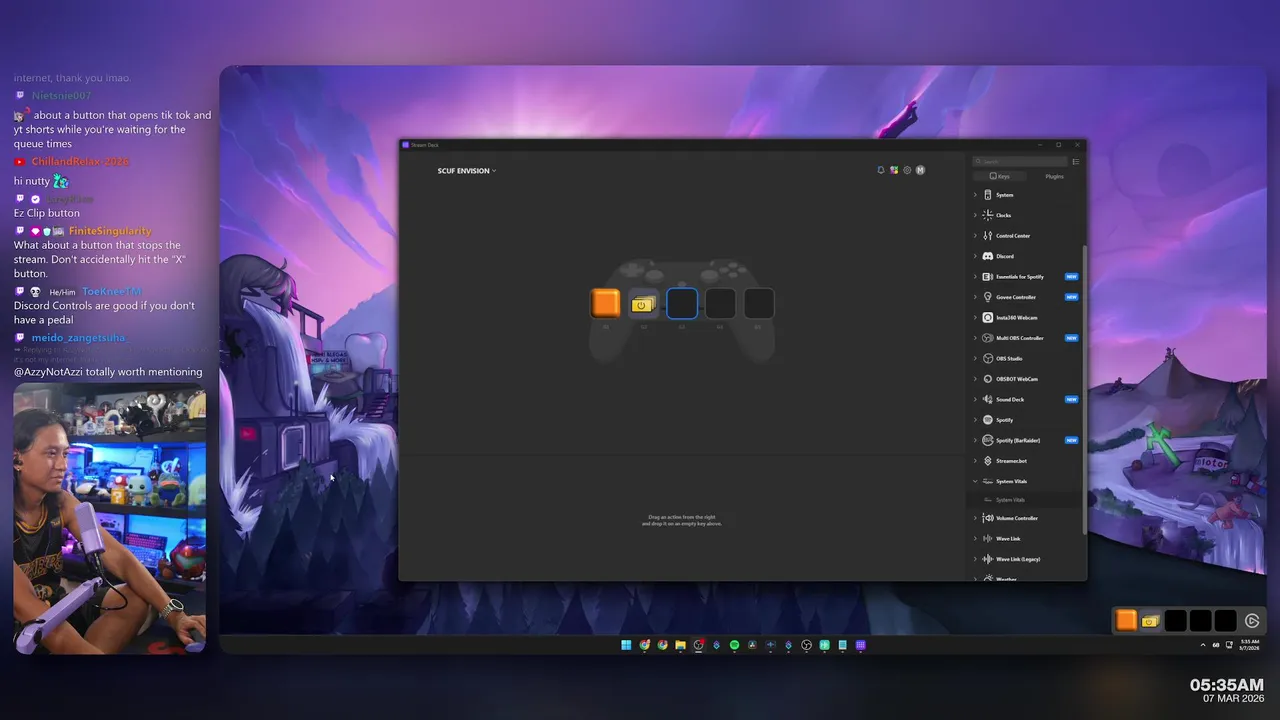The image size is (1280, 720).
Task: Click the Streamer.bot plugin icon
Action: click(x=988, y=461)
